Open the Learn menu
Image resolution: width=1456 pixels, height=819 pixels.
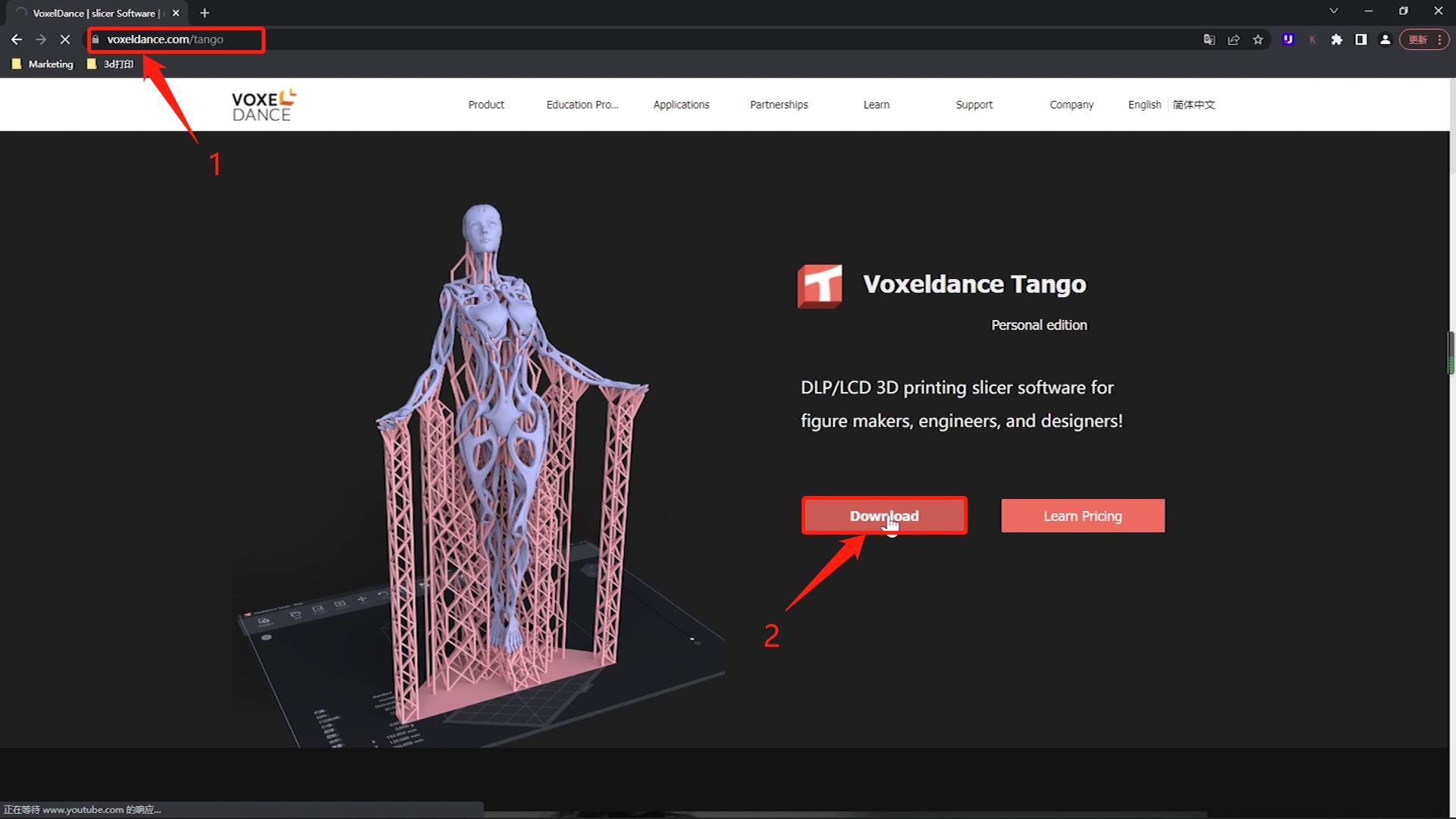coord(877,105)
